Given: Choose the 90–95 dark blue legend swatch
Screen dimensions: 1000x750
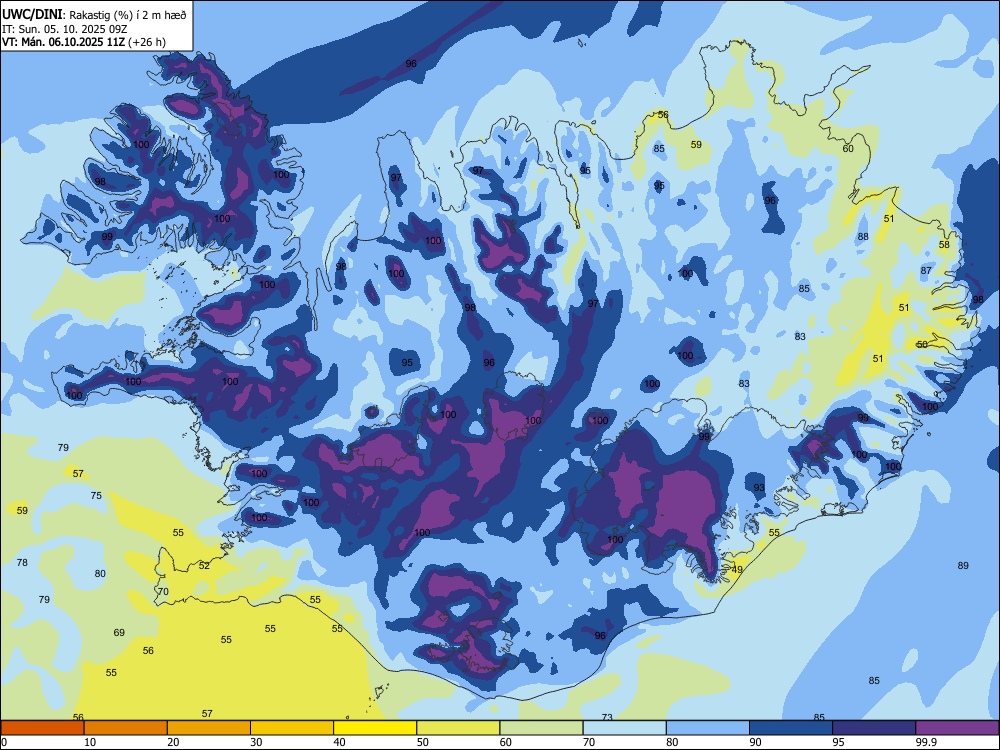Looking at the screenshot, I should point(791,728).
